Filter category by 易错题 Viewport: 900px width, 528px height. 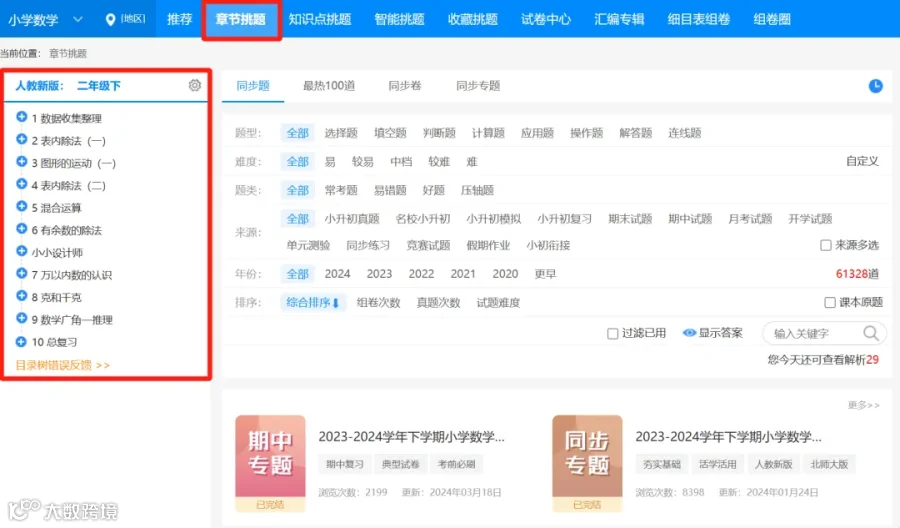pyautogui.click(x=390, y=191)
